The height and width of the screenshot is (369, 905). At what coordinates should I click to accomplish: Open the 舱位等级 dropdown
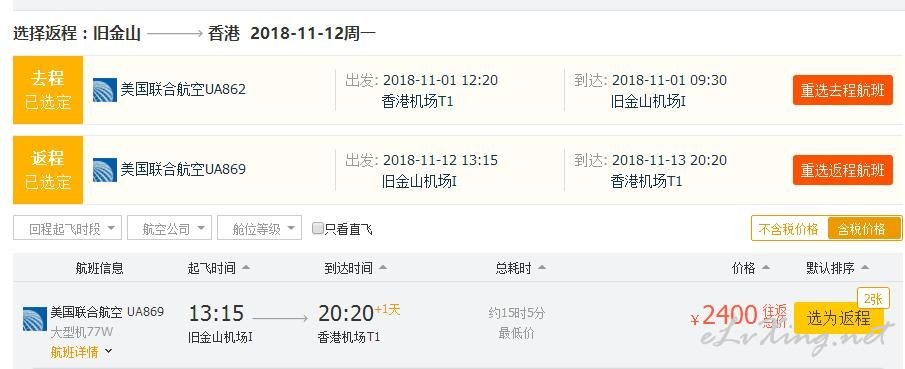click(260, 228)
